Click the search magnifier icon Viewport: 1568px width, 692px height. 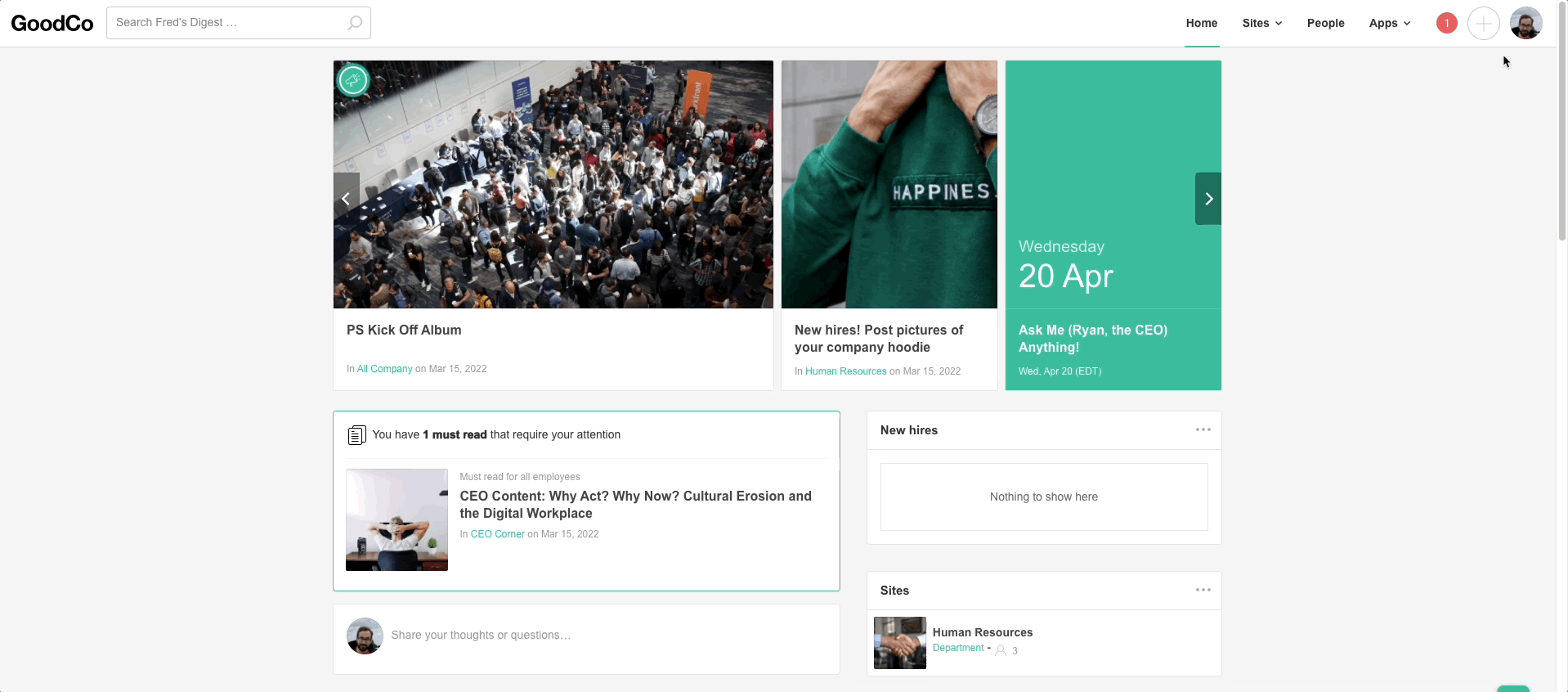click(355, 23)
